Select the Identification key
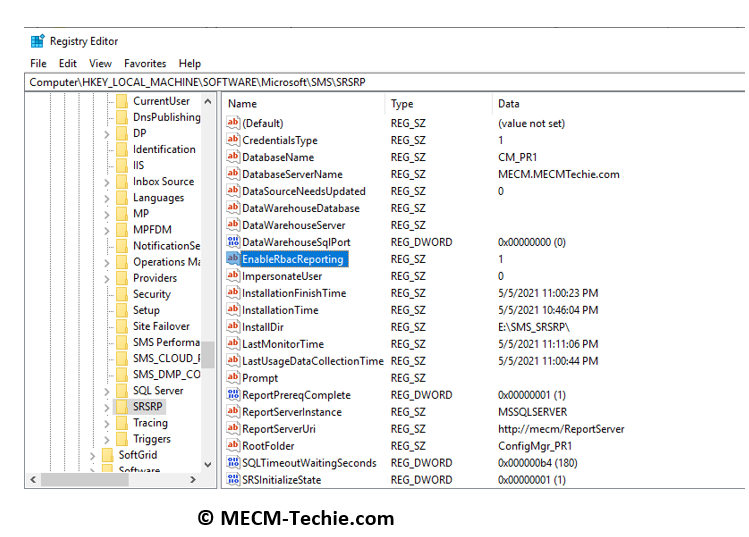 (x=164, y=149)
